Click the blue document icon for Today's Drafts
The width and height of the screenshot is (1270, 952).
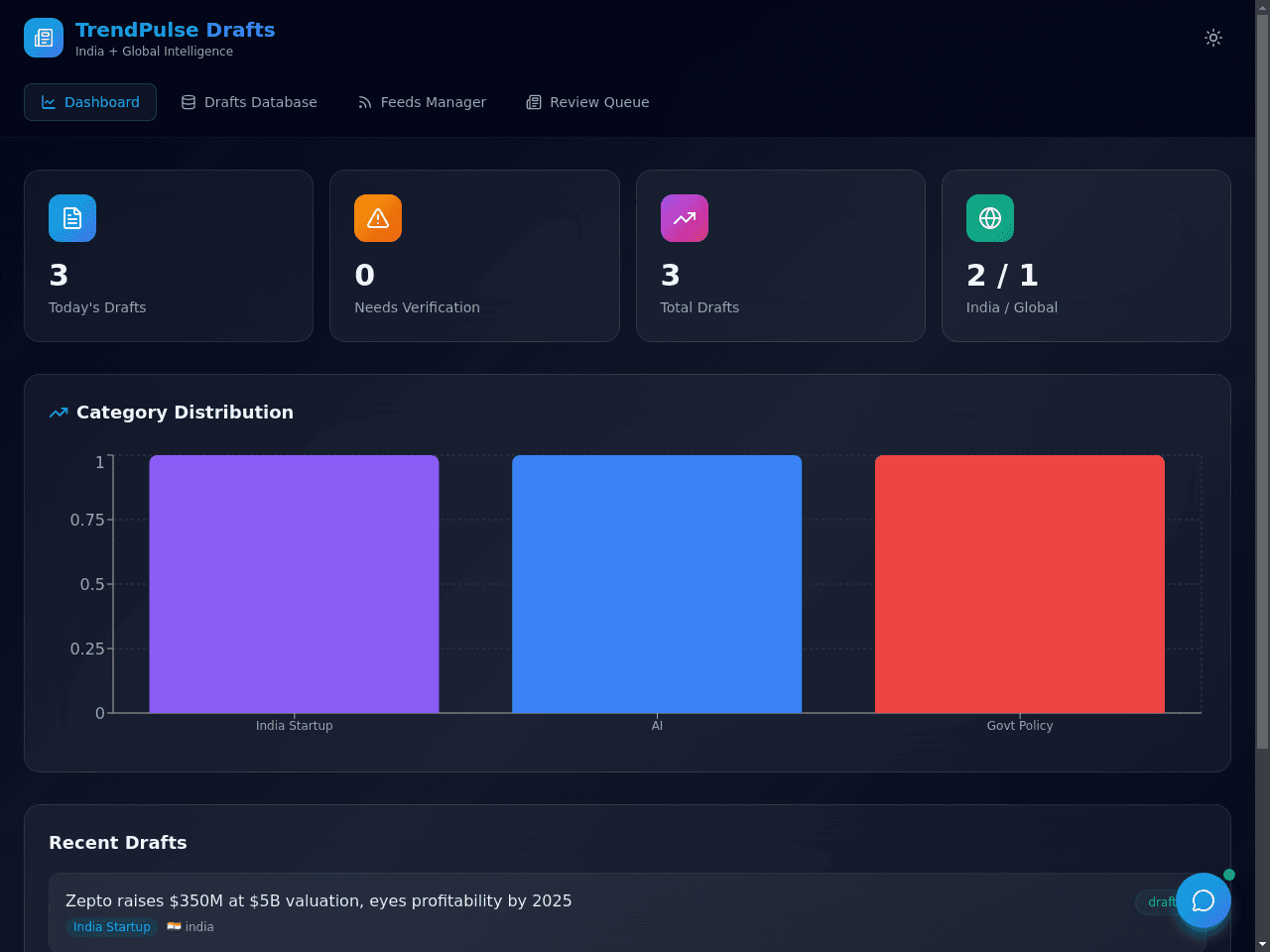[x=72, y=218]
